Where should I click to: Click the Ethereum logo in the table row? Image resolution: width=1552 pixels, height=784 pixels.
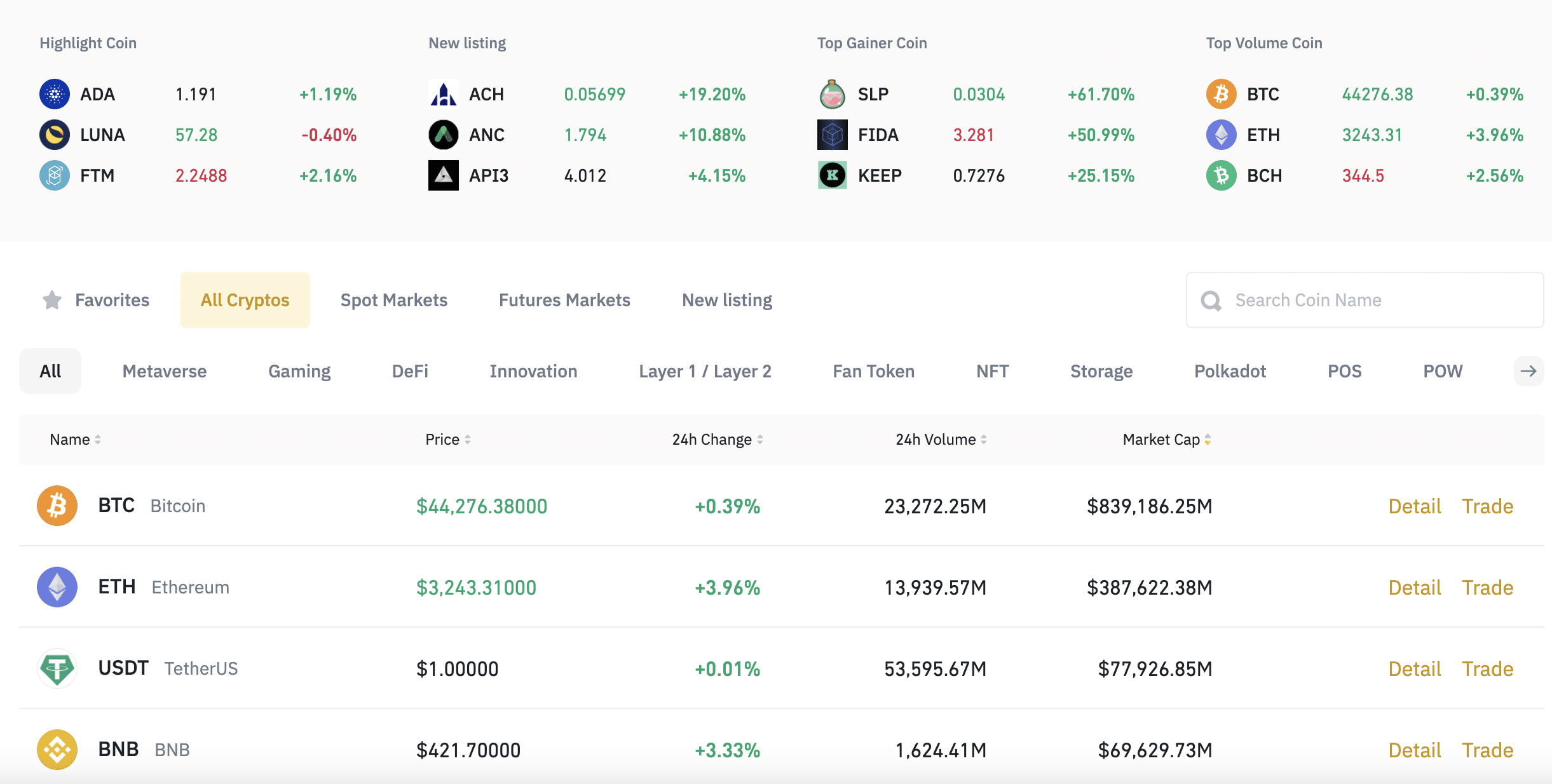[57, 587]
